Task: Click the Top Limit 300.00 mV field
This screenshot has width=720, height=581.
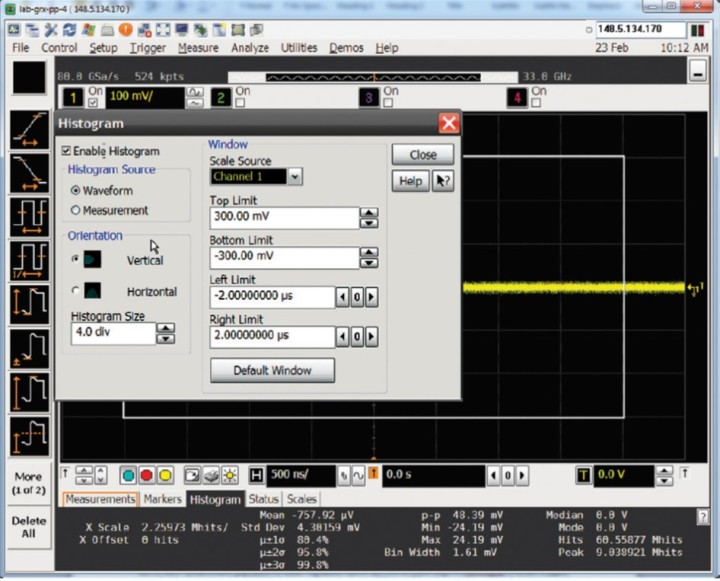Action: (284, 217)
